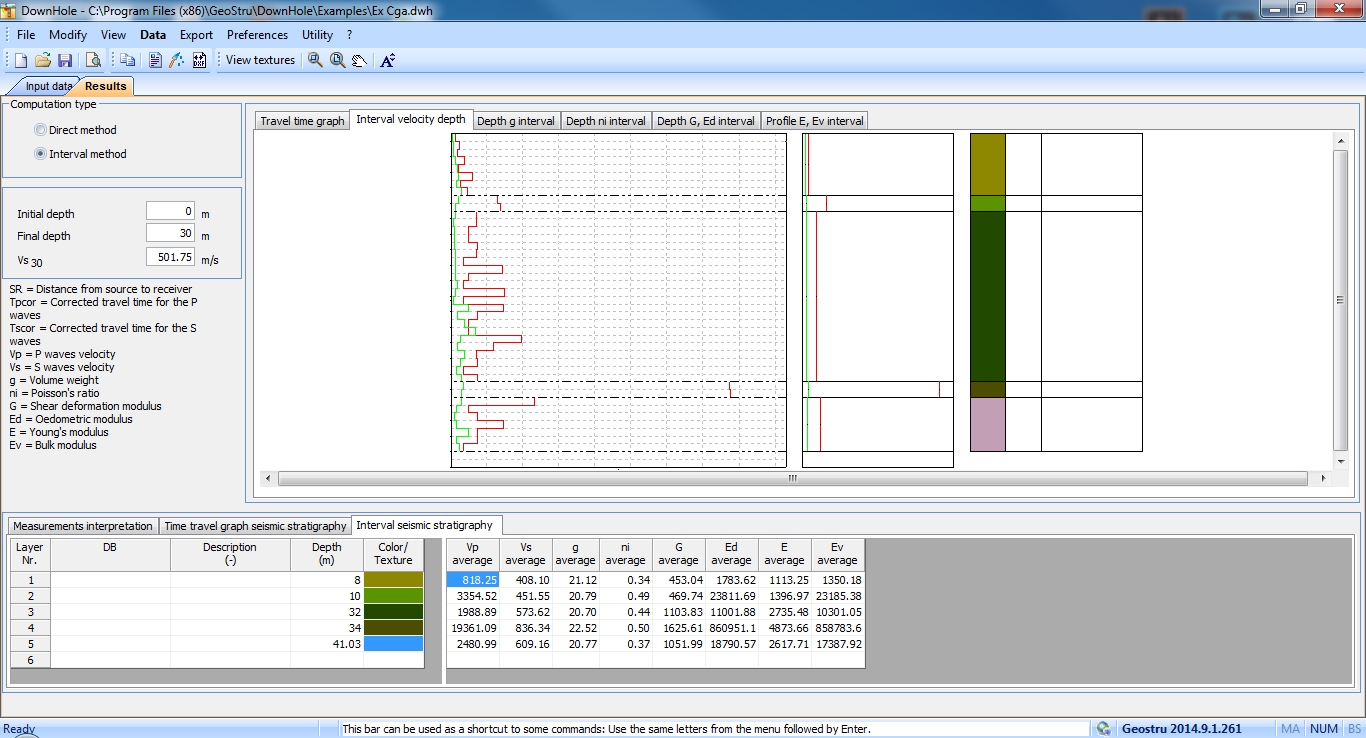Open the Utility menu
This screenshot has width=1366, height=738.
pos(317,35)
